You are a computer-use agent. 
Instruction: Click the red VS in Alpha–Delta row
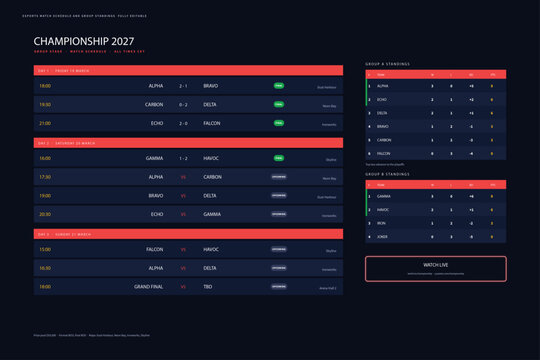(x=183, y=268)
